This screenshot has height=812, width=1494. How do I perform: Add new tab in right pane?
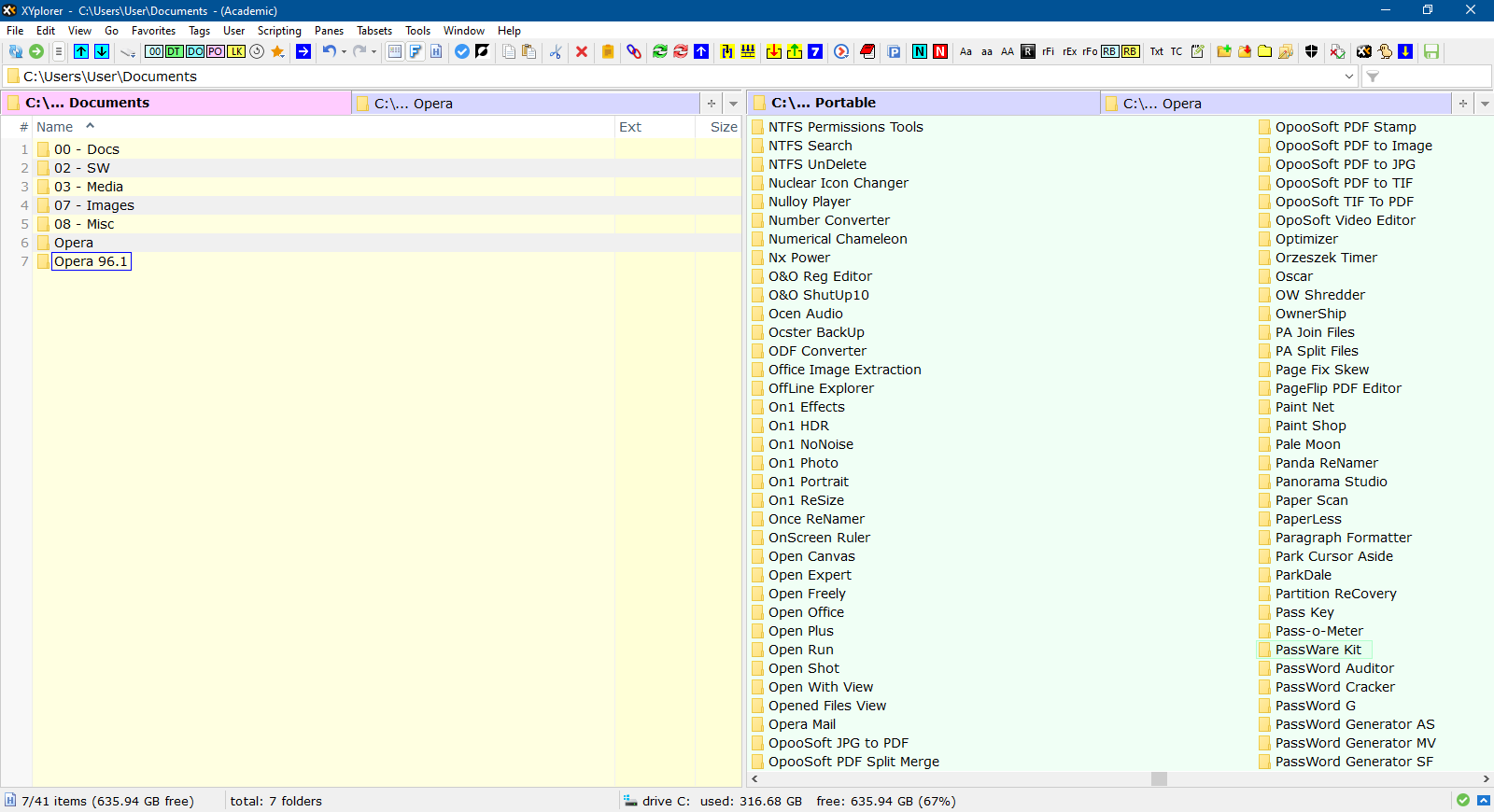click(x=1463, y=104)
